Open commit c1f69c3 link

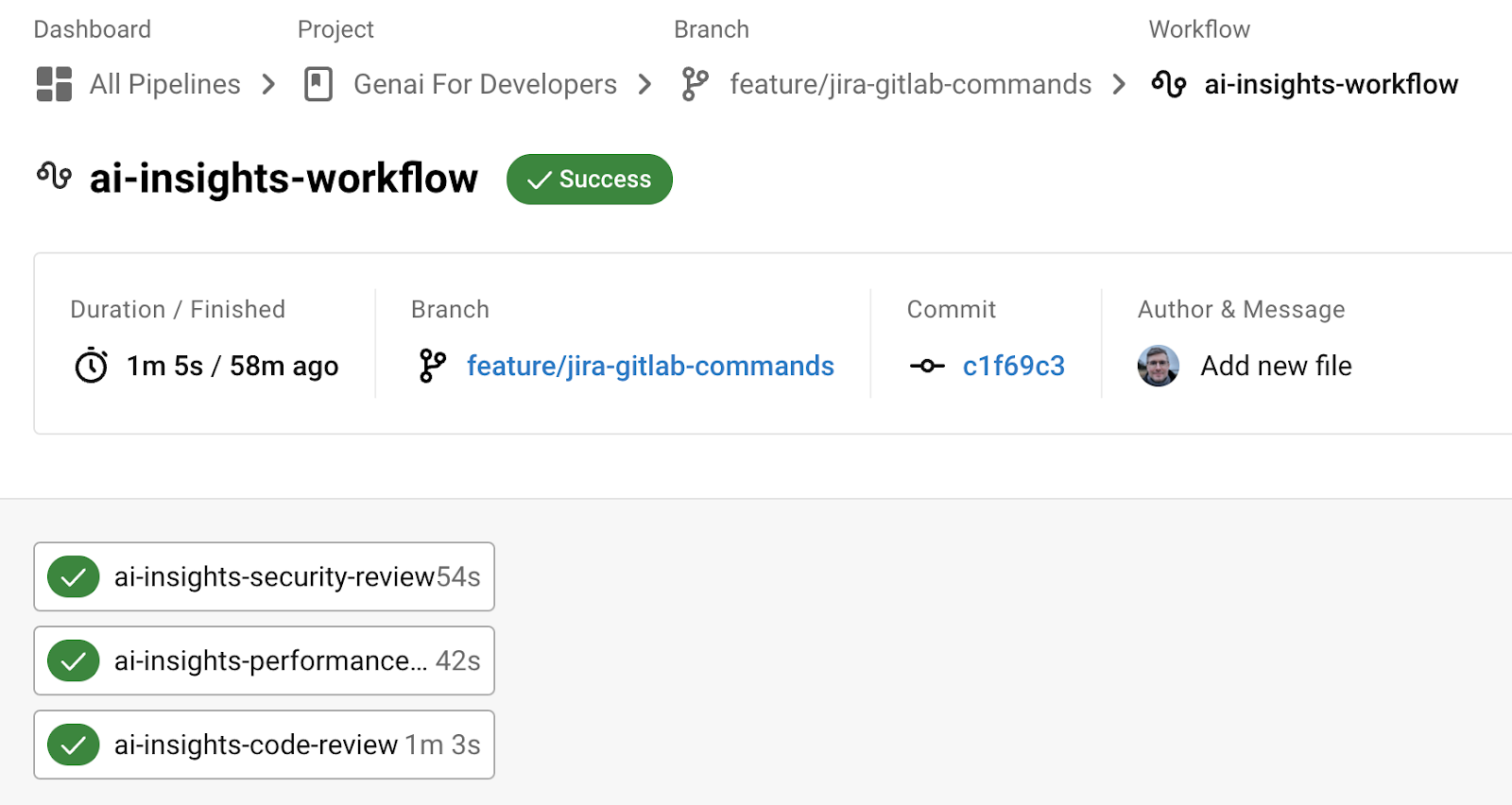pos(1013,366)
